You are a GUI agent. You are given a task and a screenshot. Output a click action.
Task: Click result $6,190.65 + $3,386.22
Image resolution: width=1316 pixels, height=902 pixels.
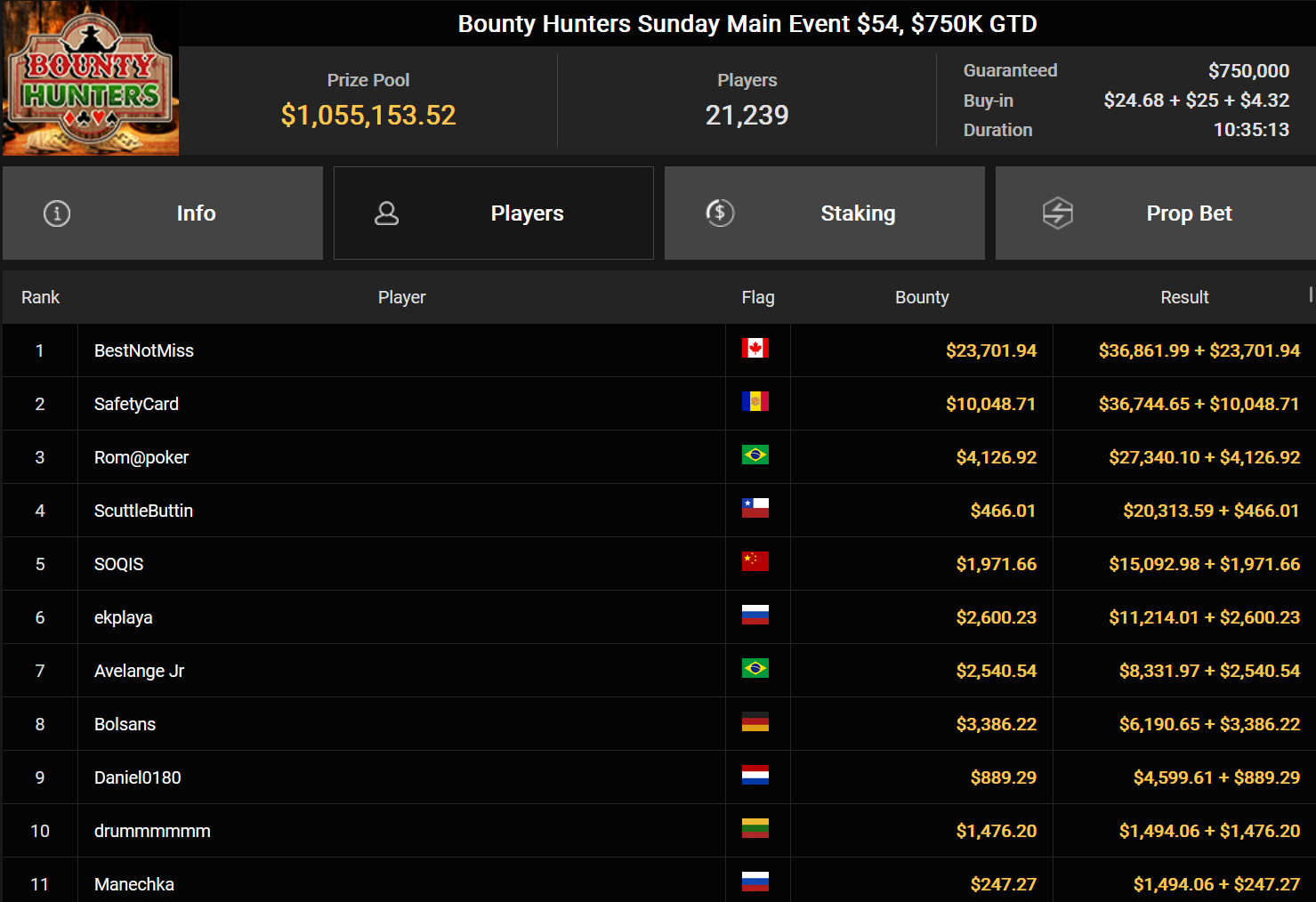pyautogui.click(x=1209, y=724)
